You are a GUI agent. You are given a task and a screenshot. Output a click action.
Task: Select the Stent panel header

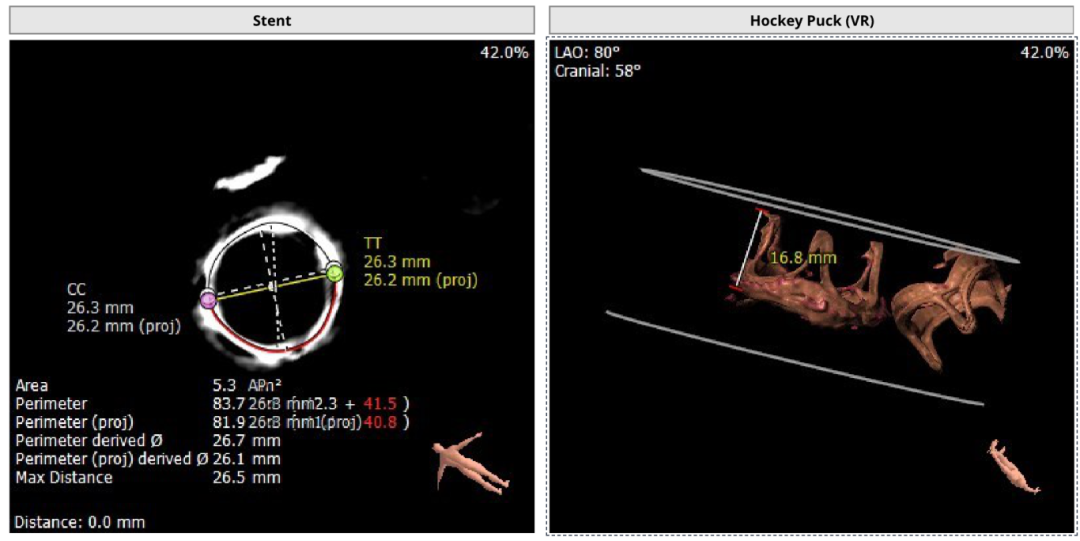[271, 20]
